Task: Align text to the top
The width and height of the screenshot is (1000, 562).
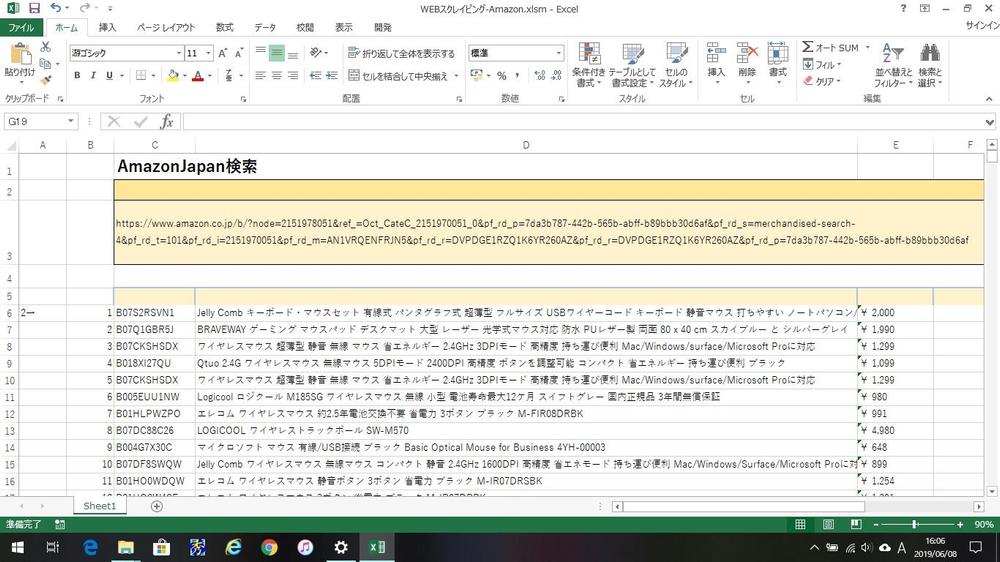Action: [x=260, y=53]
